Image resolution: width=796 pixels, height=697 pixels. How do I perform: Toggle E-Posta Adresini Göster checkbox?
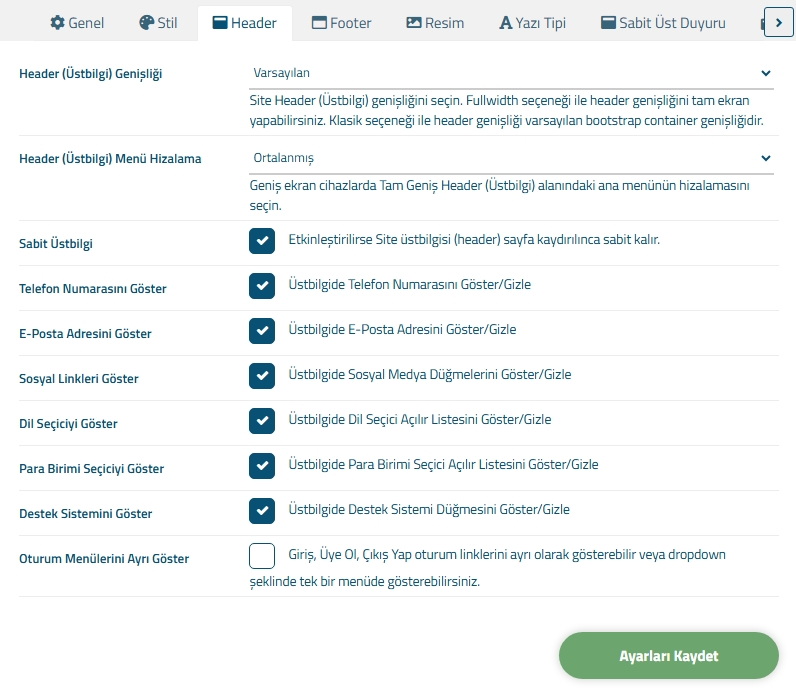coord(262,331)
